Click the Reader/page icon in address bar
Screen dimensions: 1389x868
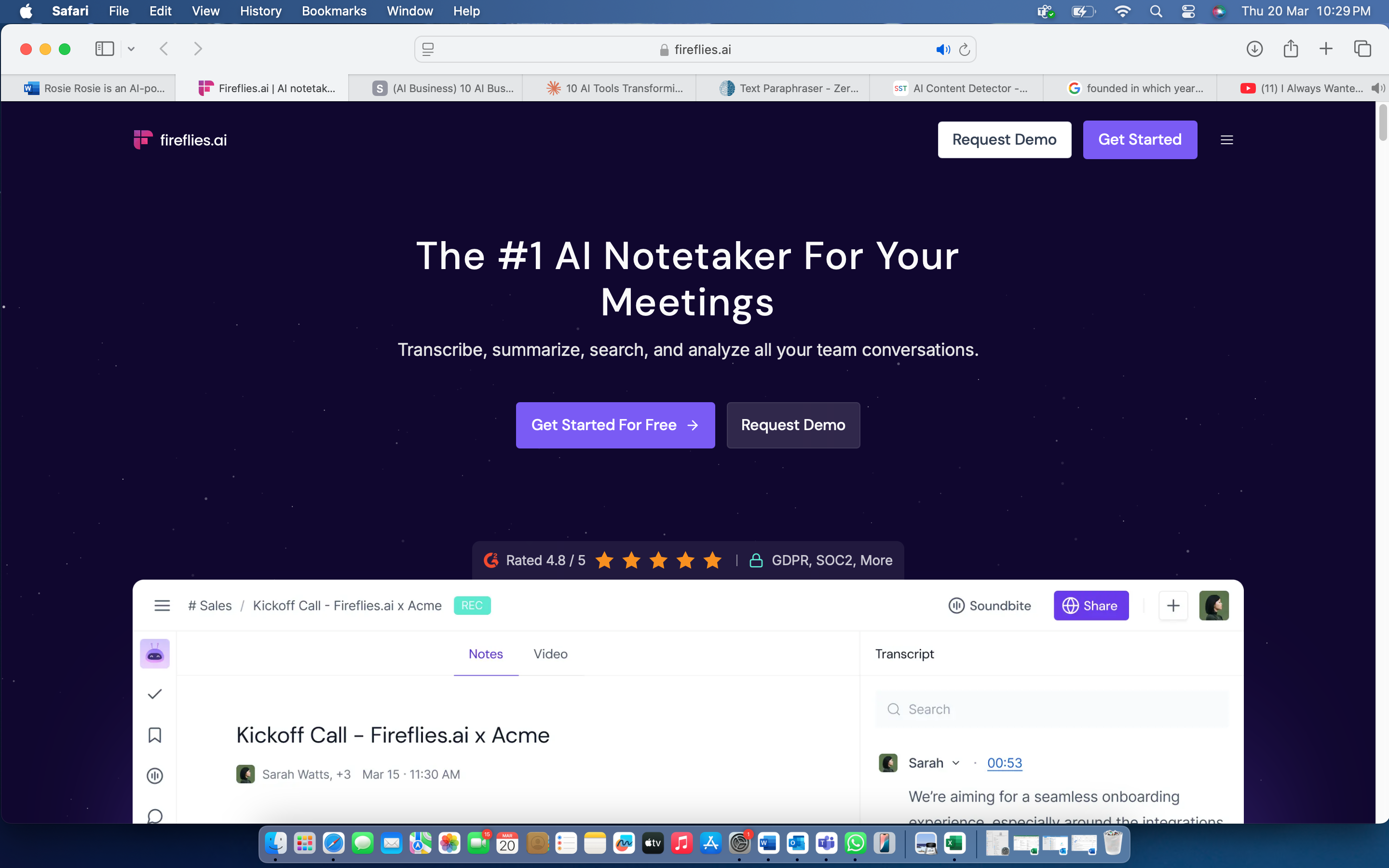tap(428, 49)
